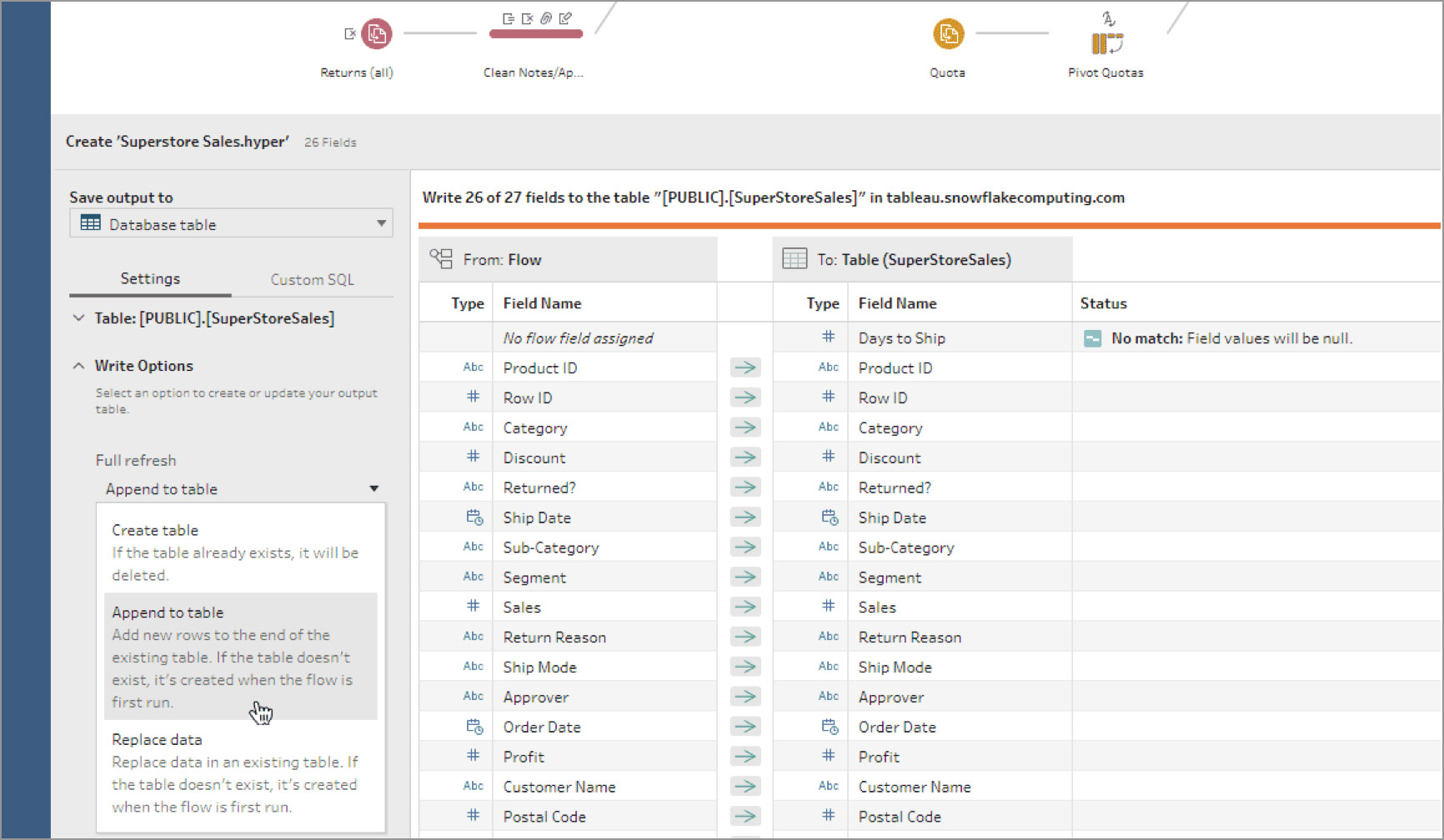Viewport: 1444px width, 840px height.
Task: Select the Returns (all) union step icon
Action: (x=376, y=34)
